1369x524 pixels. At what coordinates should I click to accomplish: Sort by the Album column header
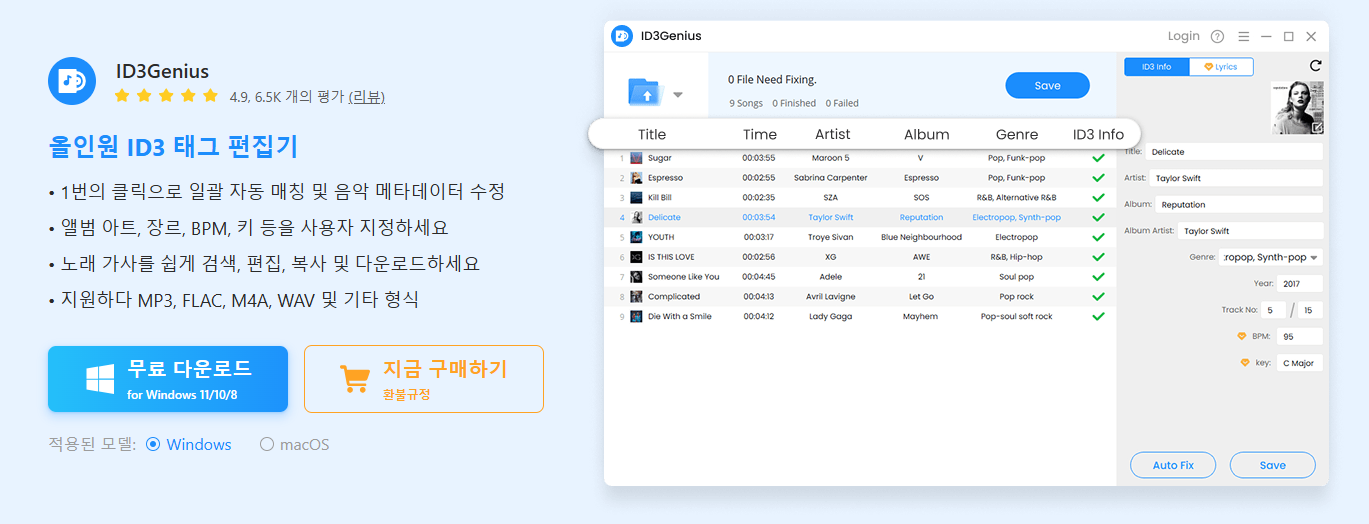[x=927, y=134]
